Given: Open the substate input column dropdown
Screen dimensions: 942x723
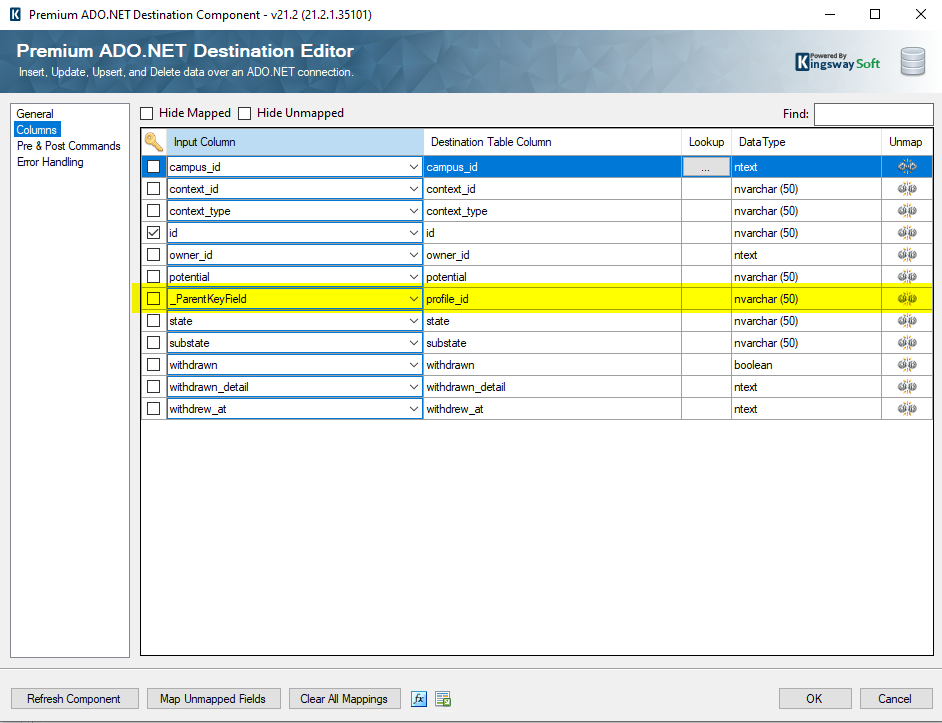Looking at the screenshot, I should tap(413, 343).
